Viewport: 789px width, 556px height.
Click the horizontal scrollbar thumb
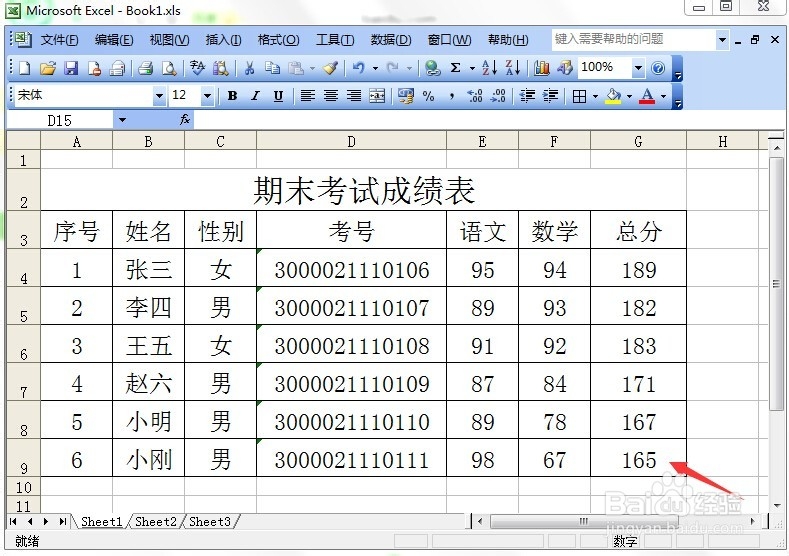click(584, 521)
